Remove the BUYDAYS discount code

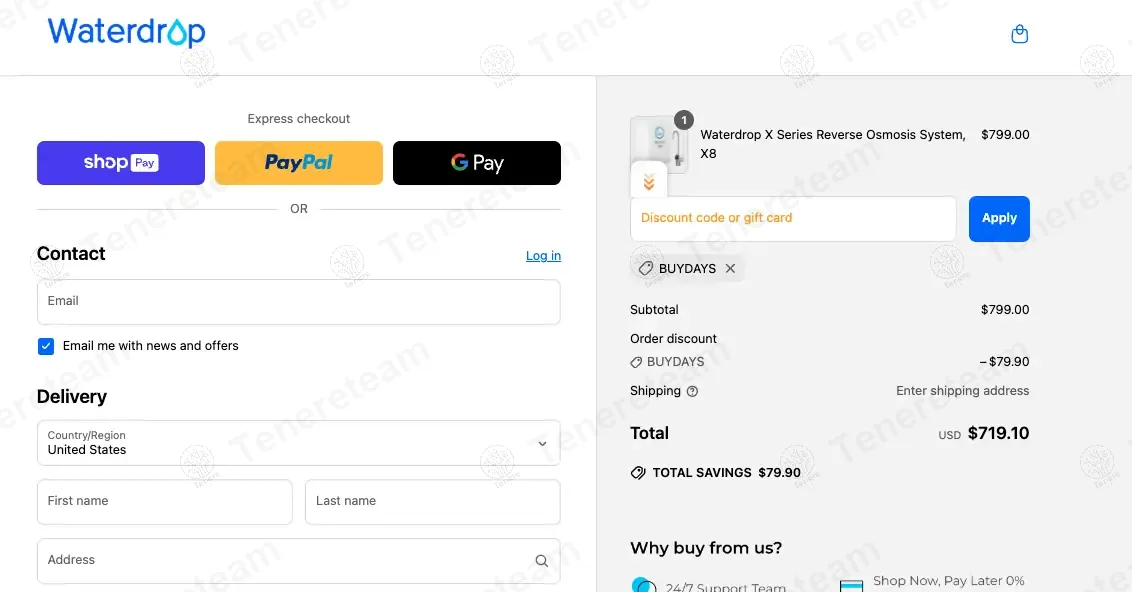coord(731,269)
